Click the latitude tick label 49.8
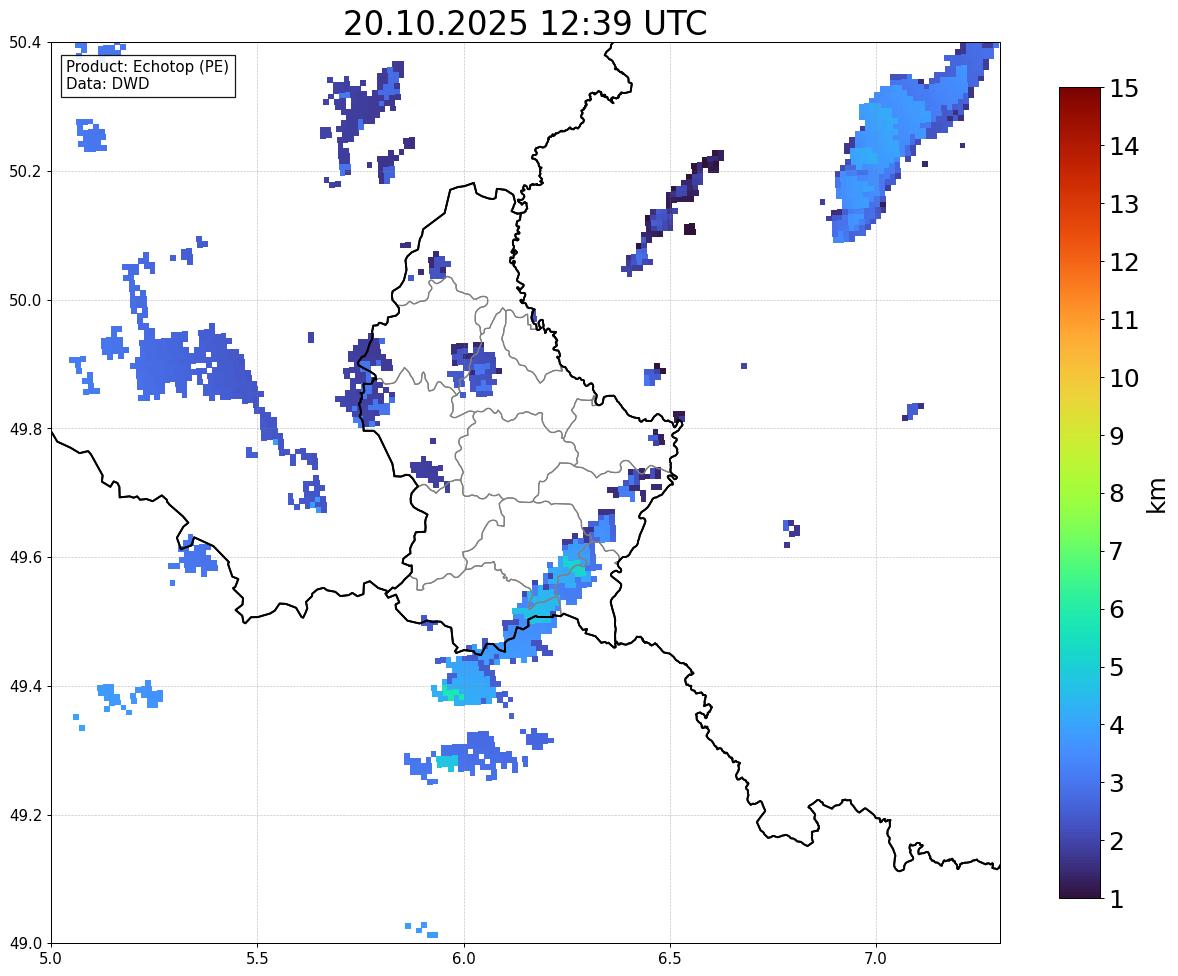1178x976 pixels. coord(25,429)
